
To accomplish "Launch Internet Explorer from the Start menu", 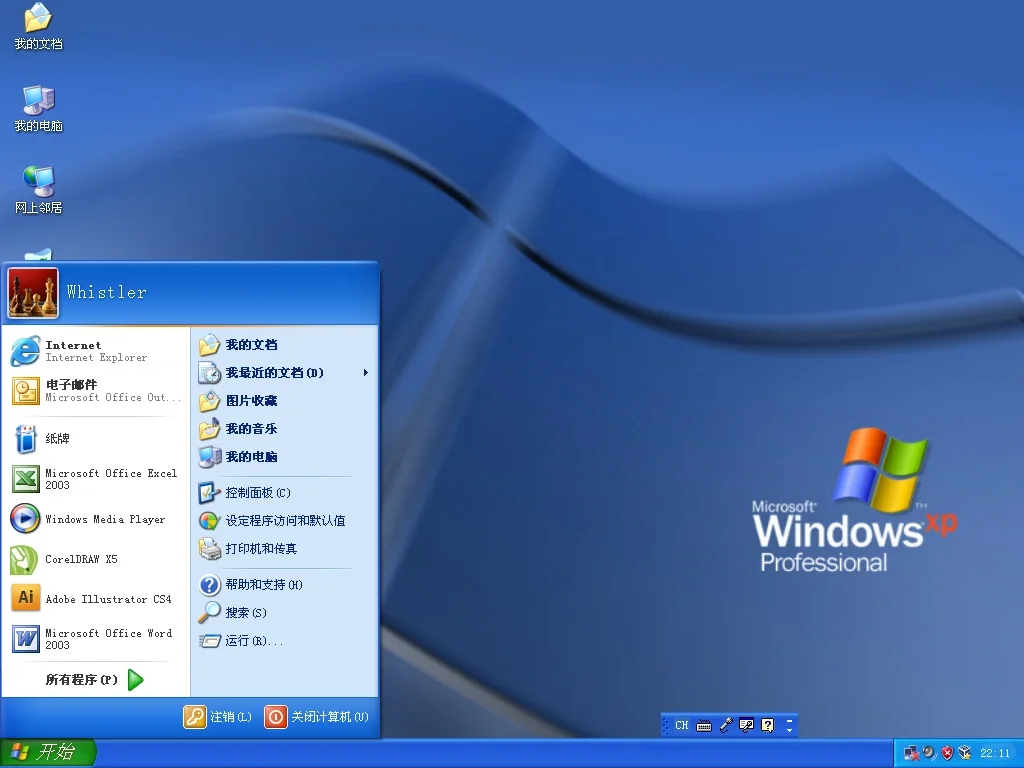I will tap(95, 350).
